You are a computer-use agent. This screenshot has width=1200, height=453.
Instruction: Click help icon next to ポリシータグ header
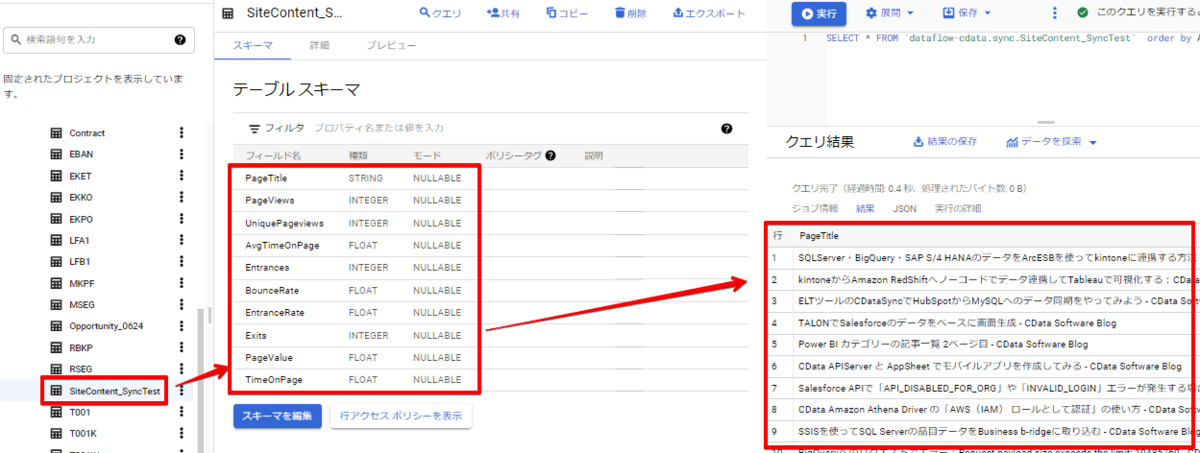(550, 156)
